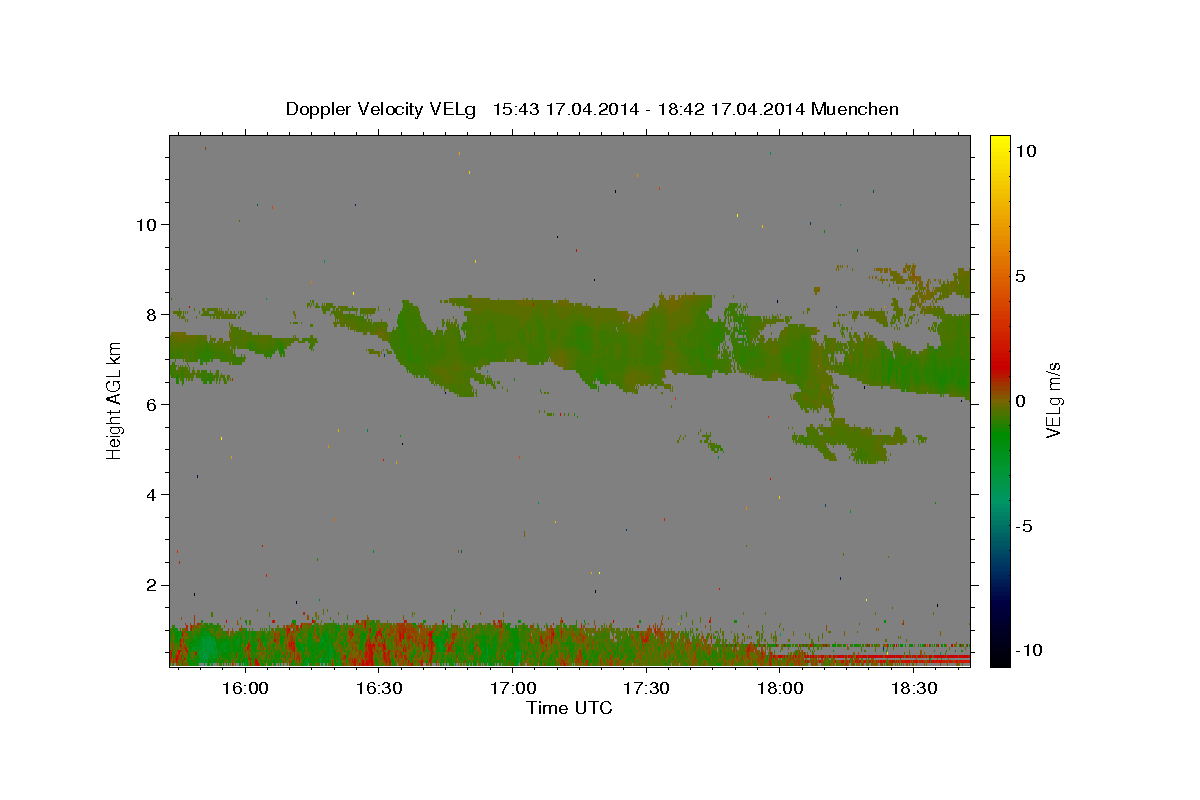This screenshot has width=1200, height=800.
Task: Click the colorbar tick label 5
Action: tap(1020, 276)
